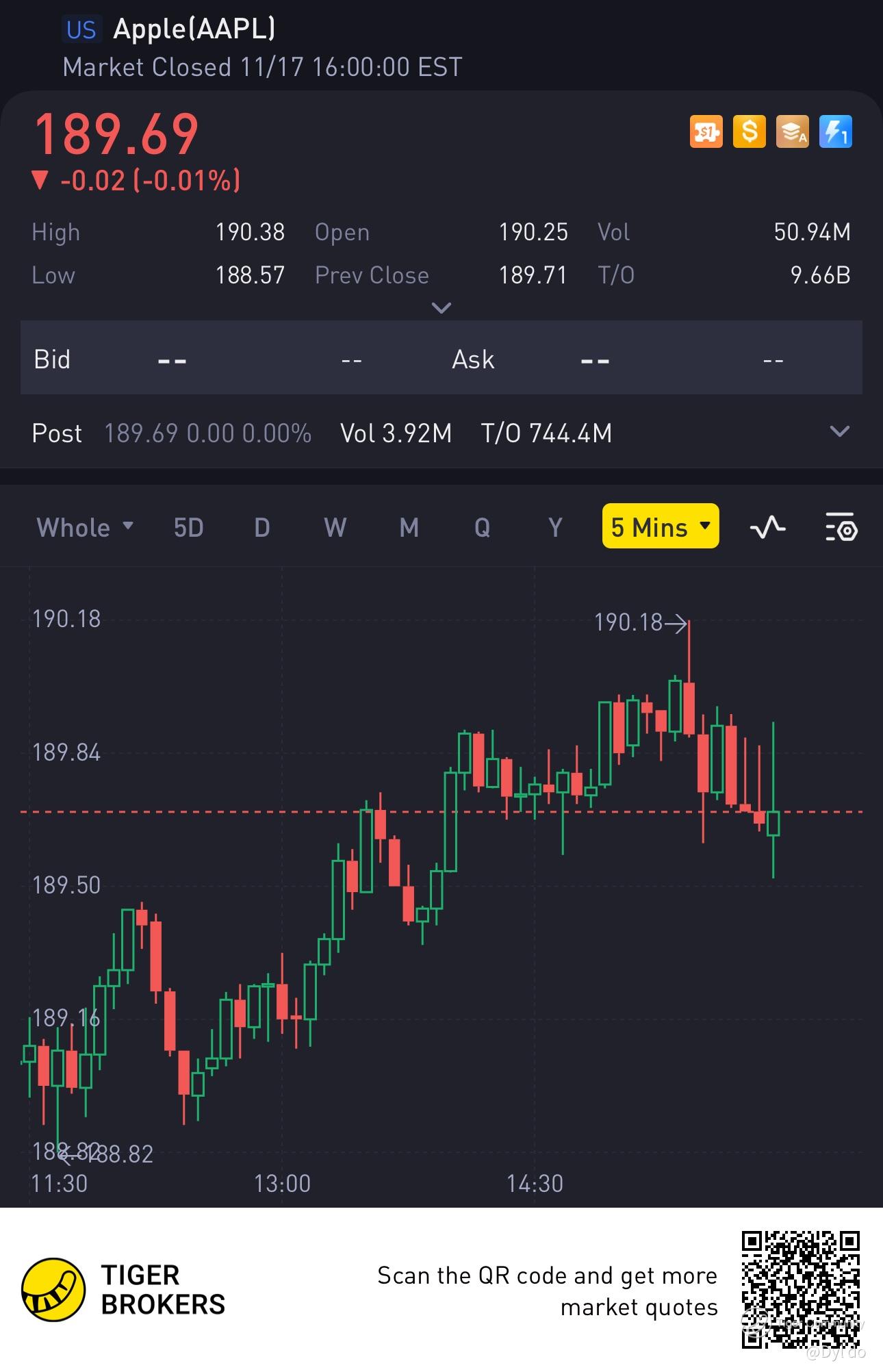Open chart display settings icon
The image size is (883, 1372).
841,527
